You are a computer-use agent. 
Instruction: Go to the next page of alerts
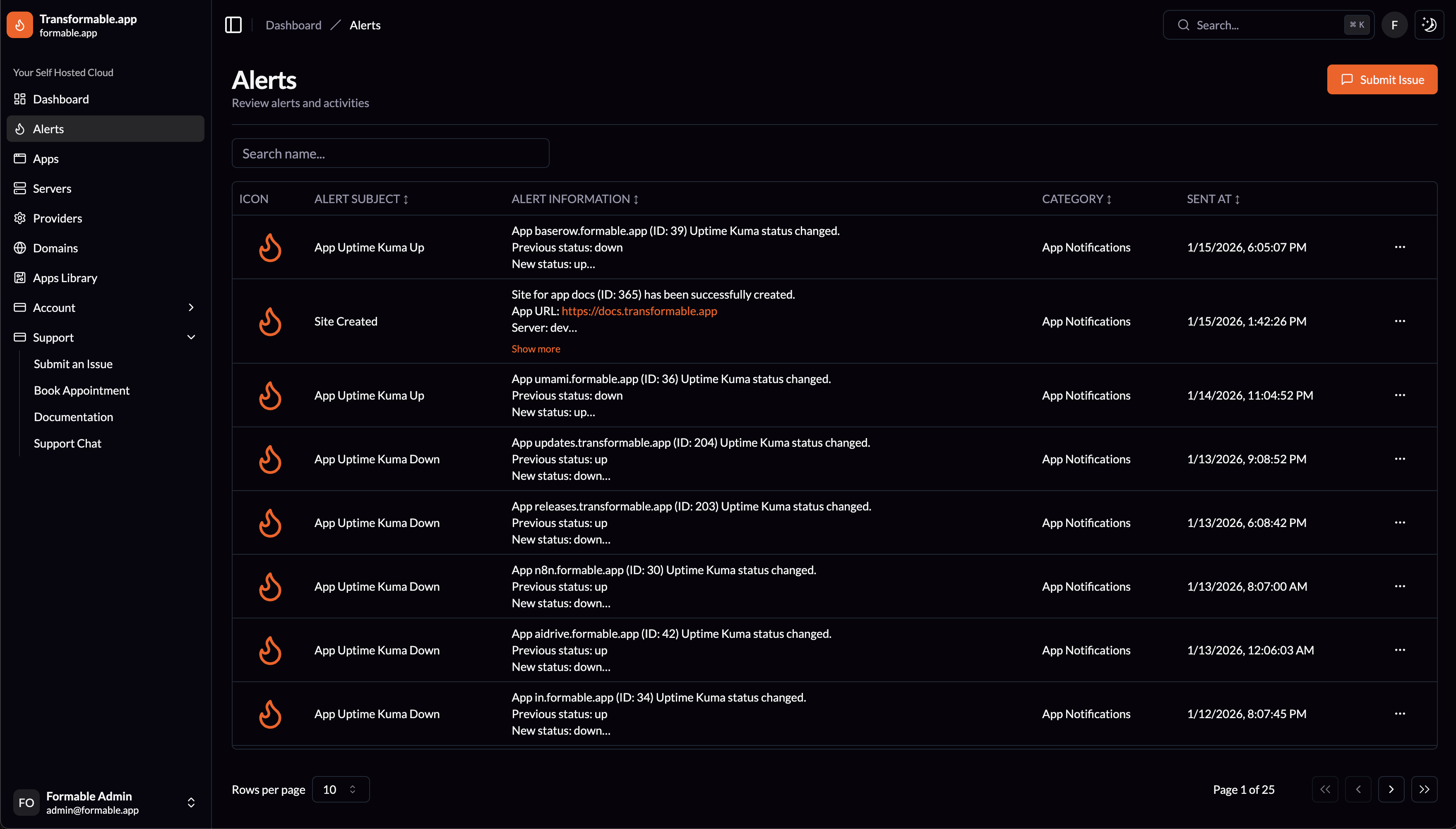point(1391,789)
